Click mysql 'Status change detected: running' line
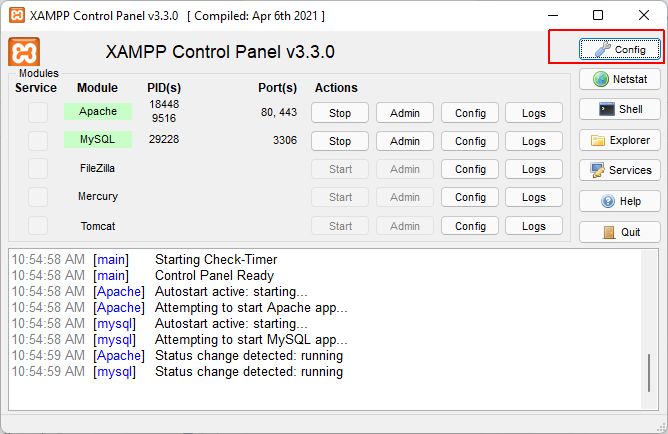The image size is (668, 434). click(249, 371)
